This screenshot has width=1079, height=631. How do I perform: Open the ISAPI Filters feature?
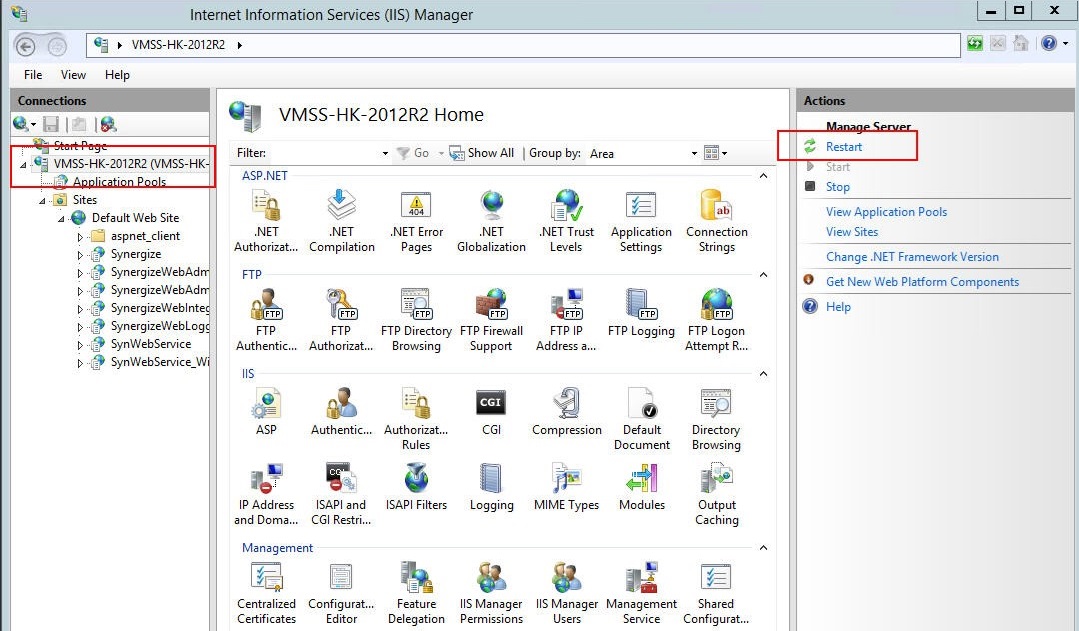pos(416,486)
